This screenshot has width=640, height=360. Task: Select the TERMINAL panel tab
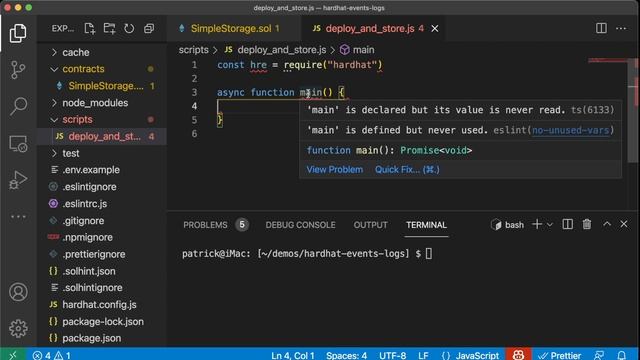pos(426,225)
